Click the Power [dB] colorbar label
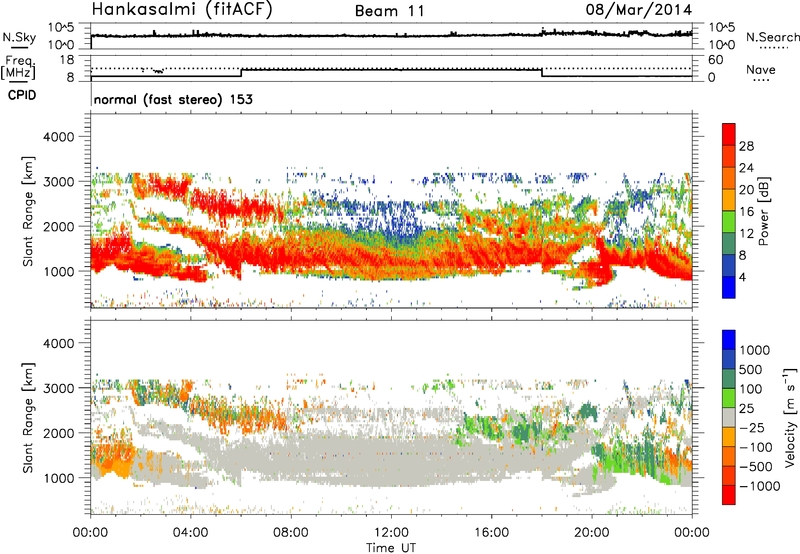This screenshot has height=554, width=800. pyautogui.click(x=764, y=211)
